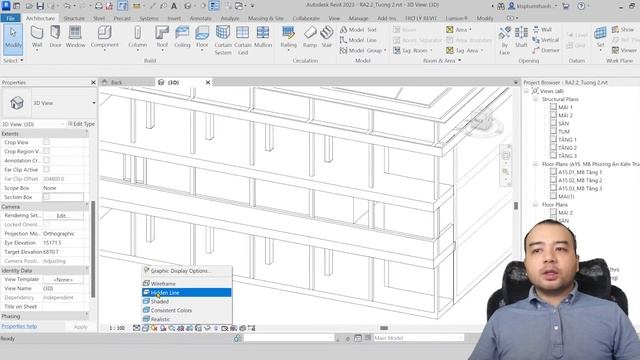Select the By Face opening tool
The image size is (640, 360).
504,40
